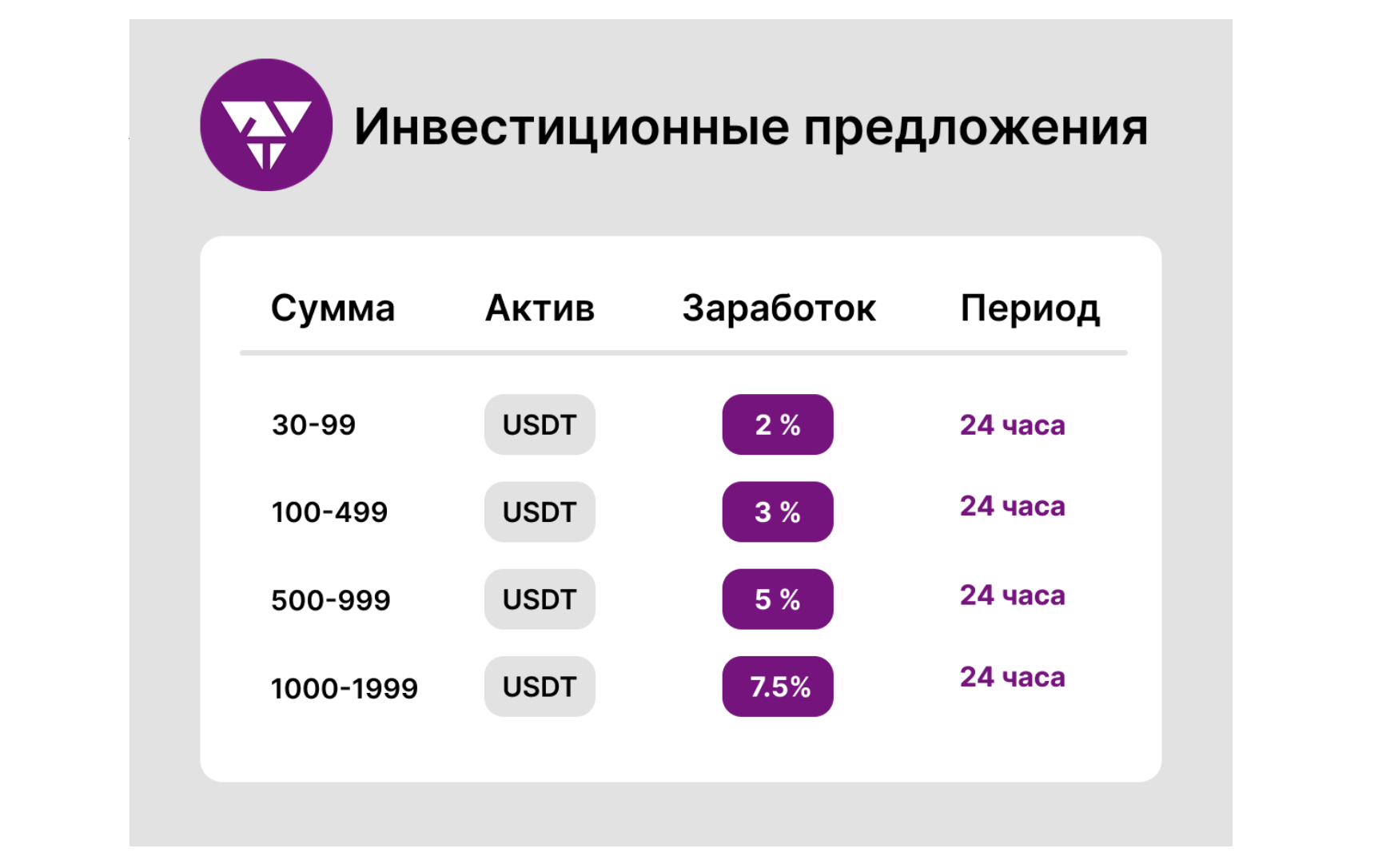Click the Заработок column header
Screen dimensions: 1394x868
[x=779, y=309]
